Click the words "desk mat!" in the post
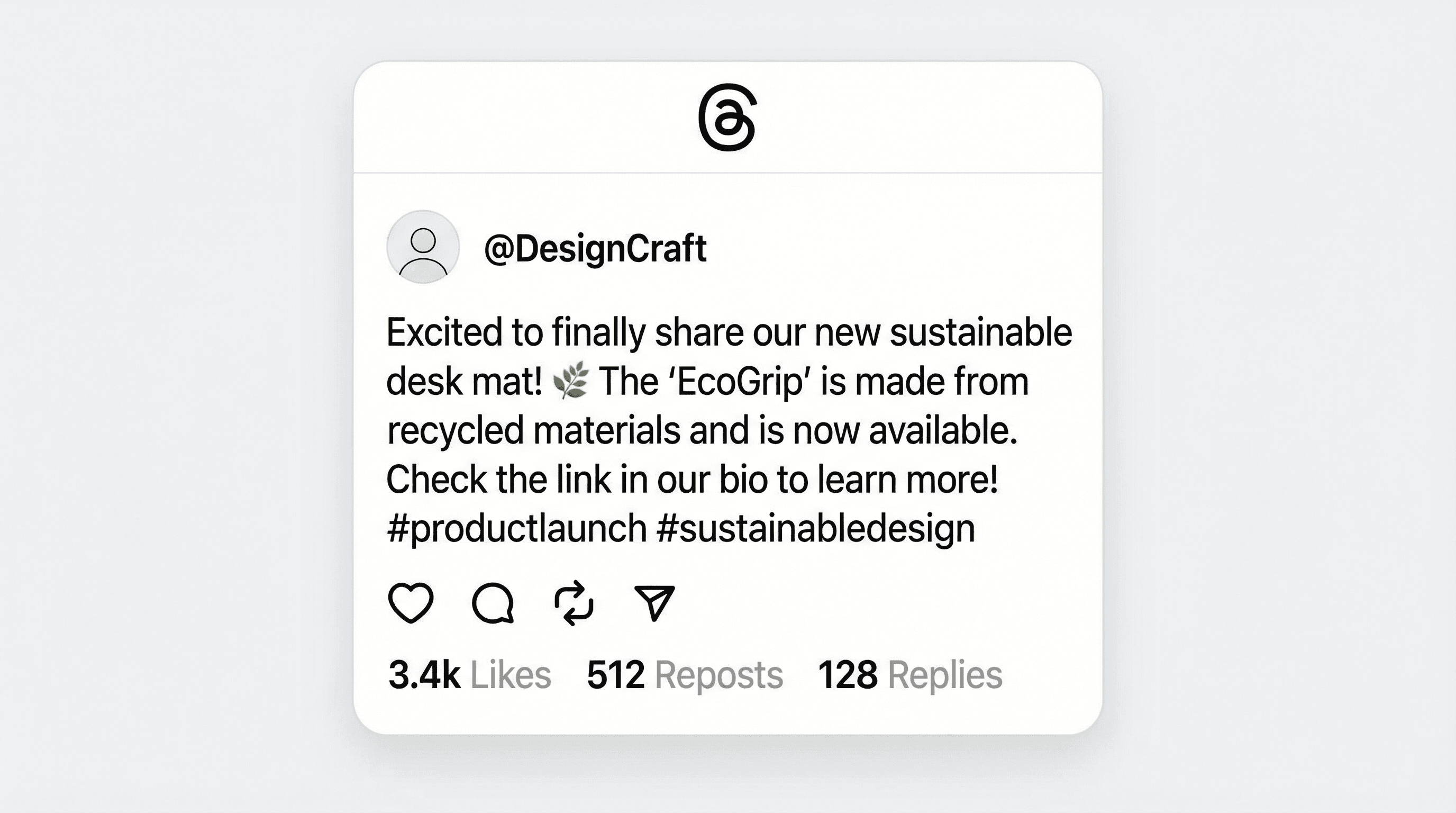Screen dimensions: 1456x813 (x=464, y=382)
